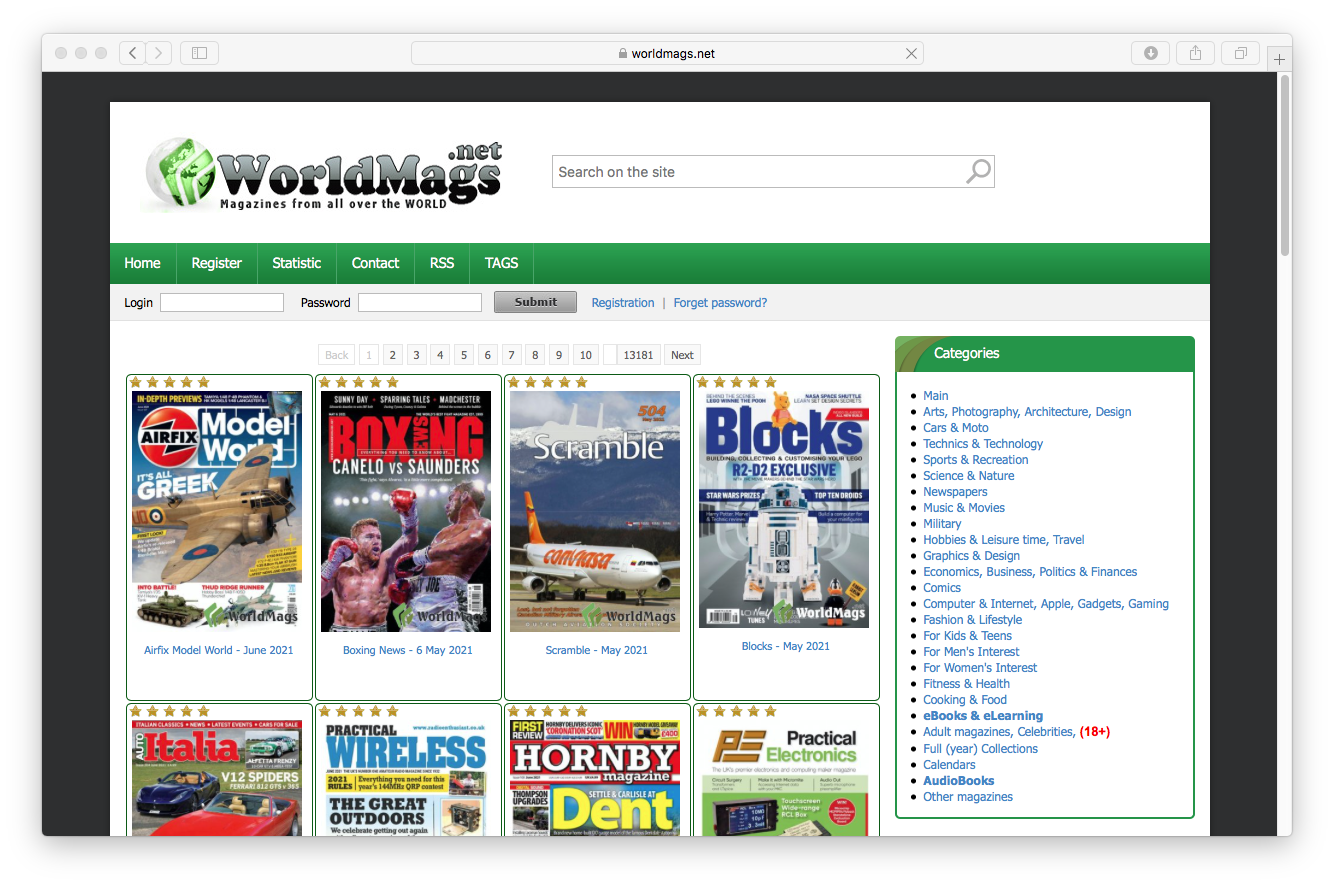This screenshot has height=886, width=1334.
Task: Click the Submit login button
Action: (535, 302)
